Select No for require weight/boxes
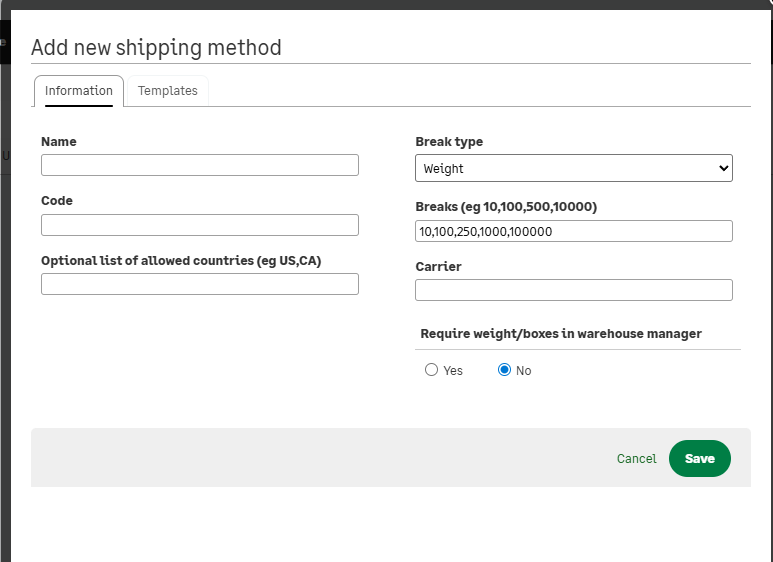This screenshot has width=773, height=562. click(504, 370)
